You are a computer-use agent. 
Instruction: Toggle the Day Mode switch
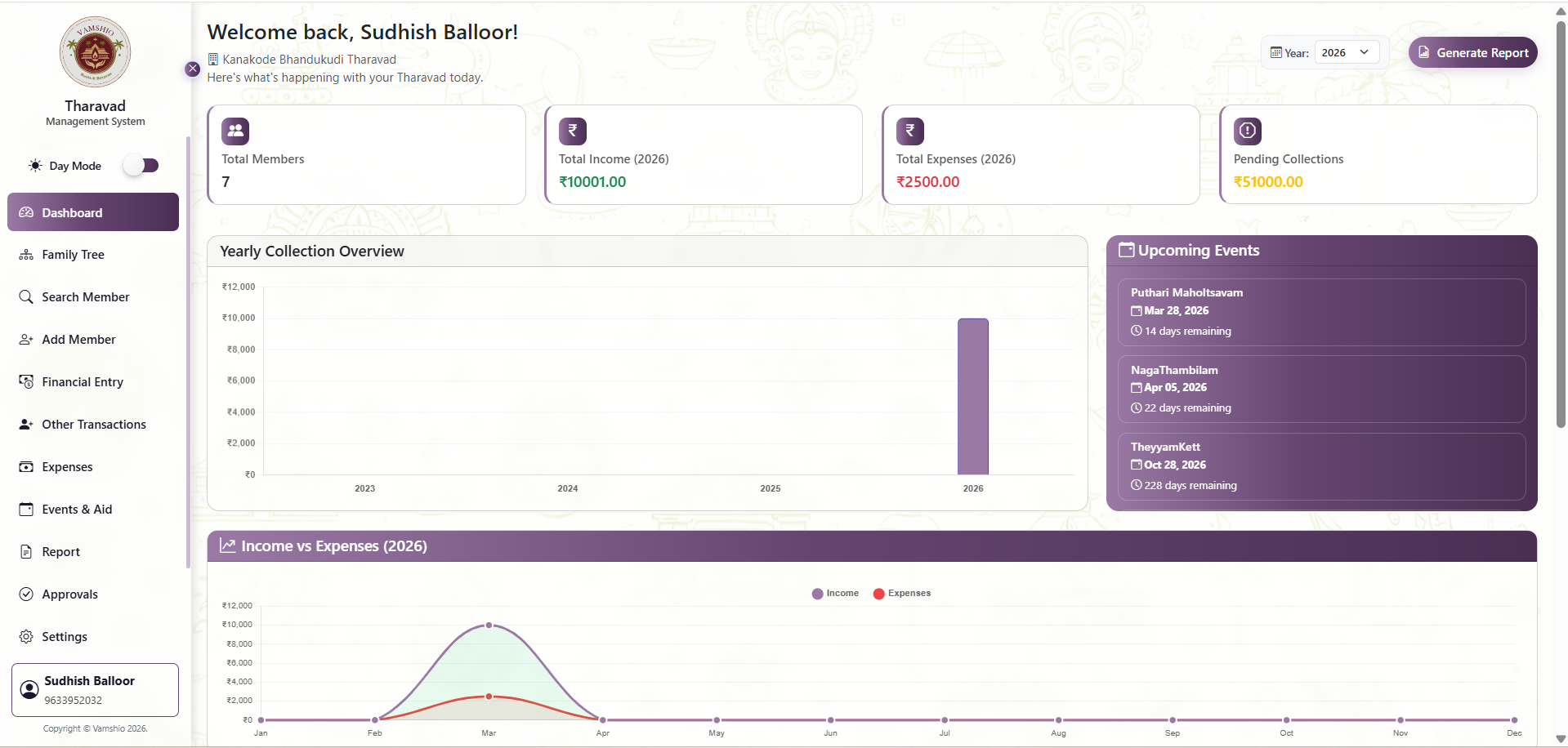[141, 166]
